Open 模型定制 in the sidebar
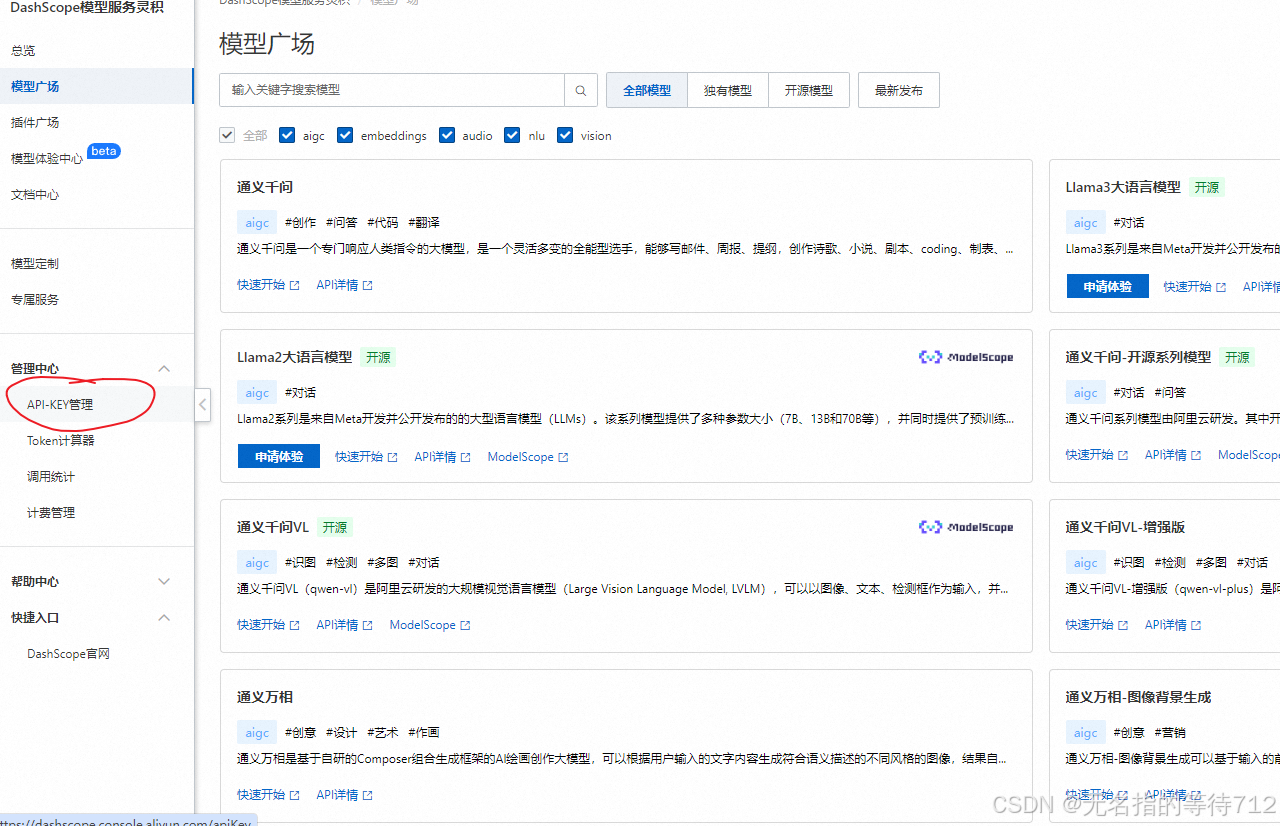The width and height of the screenshot is (1280, 826). [35, 264]
